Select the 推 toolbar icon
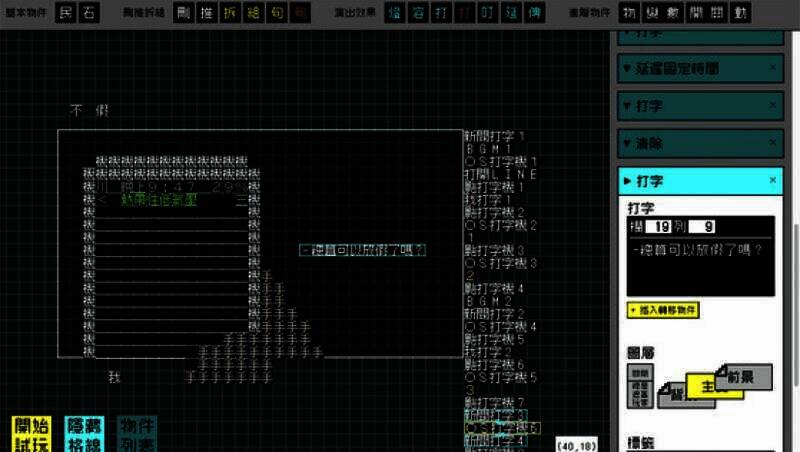 coord(205,13)
